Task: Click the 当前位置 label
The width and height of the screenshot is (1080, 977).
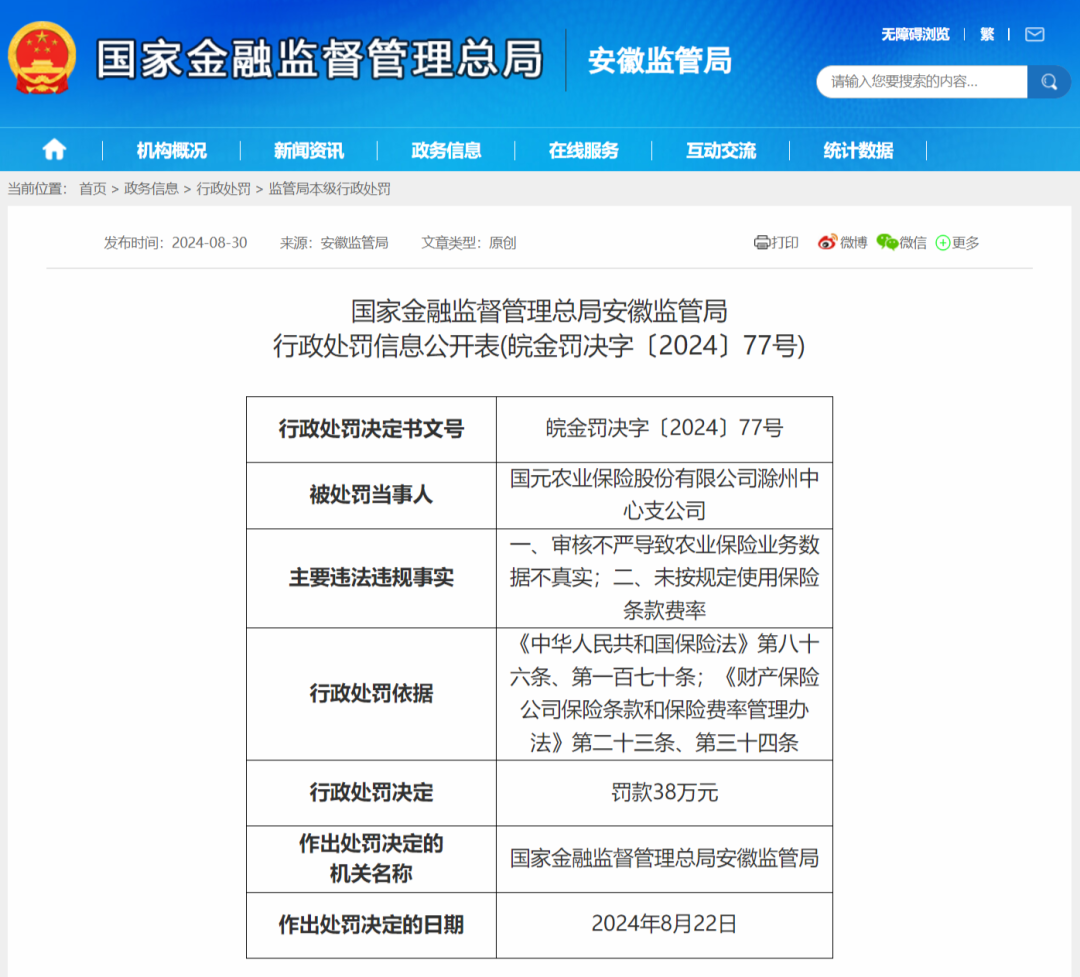Action: (37, 189)
